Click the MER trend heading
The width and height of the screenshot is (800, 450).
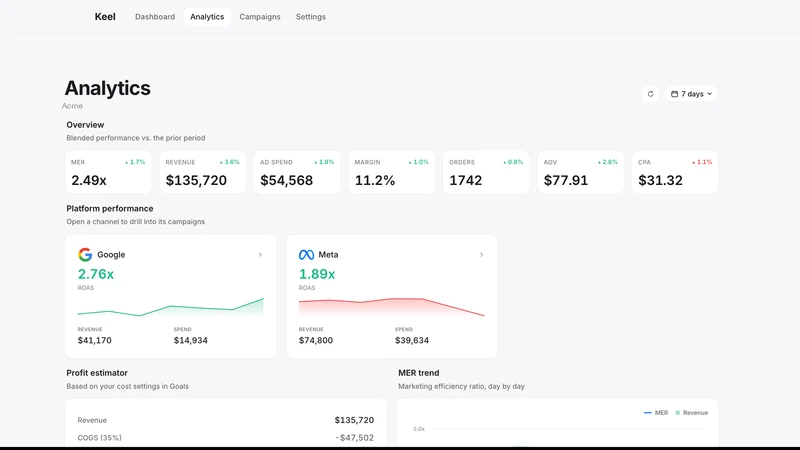419,373
